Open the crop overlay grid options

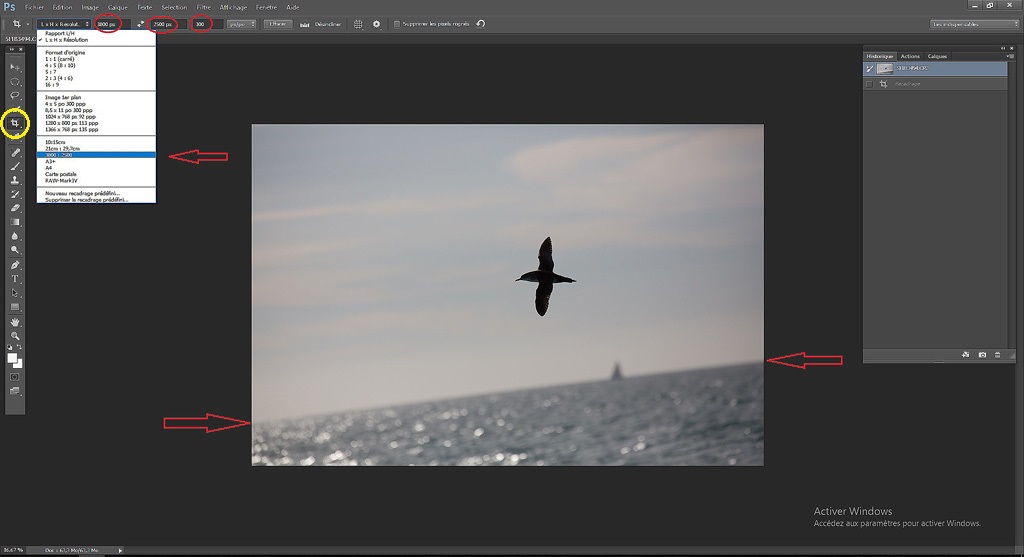pos(358,23)
